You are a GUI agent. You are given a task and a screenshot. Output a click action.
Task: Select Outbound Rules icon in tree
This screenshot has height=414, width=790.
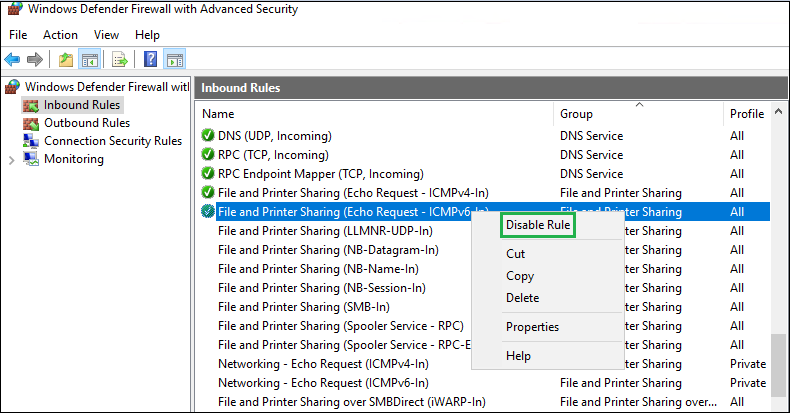pyautogui.click(x=31, y=123)
